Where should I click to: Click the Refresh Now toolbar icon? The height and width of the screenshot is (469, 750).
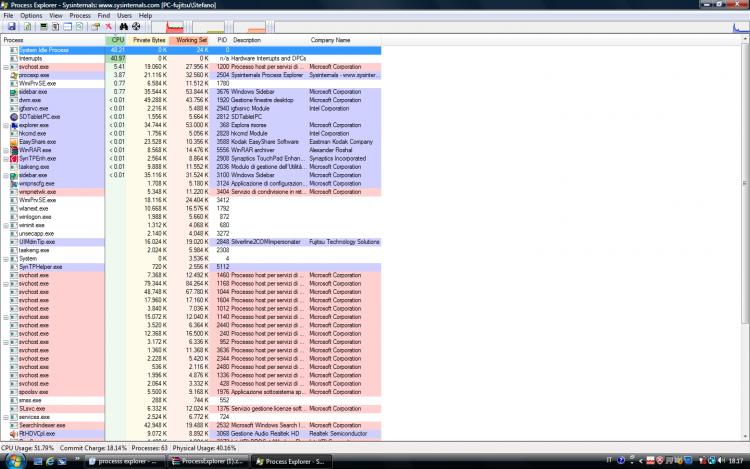(x=27, y=27)
